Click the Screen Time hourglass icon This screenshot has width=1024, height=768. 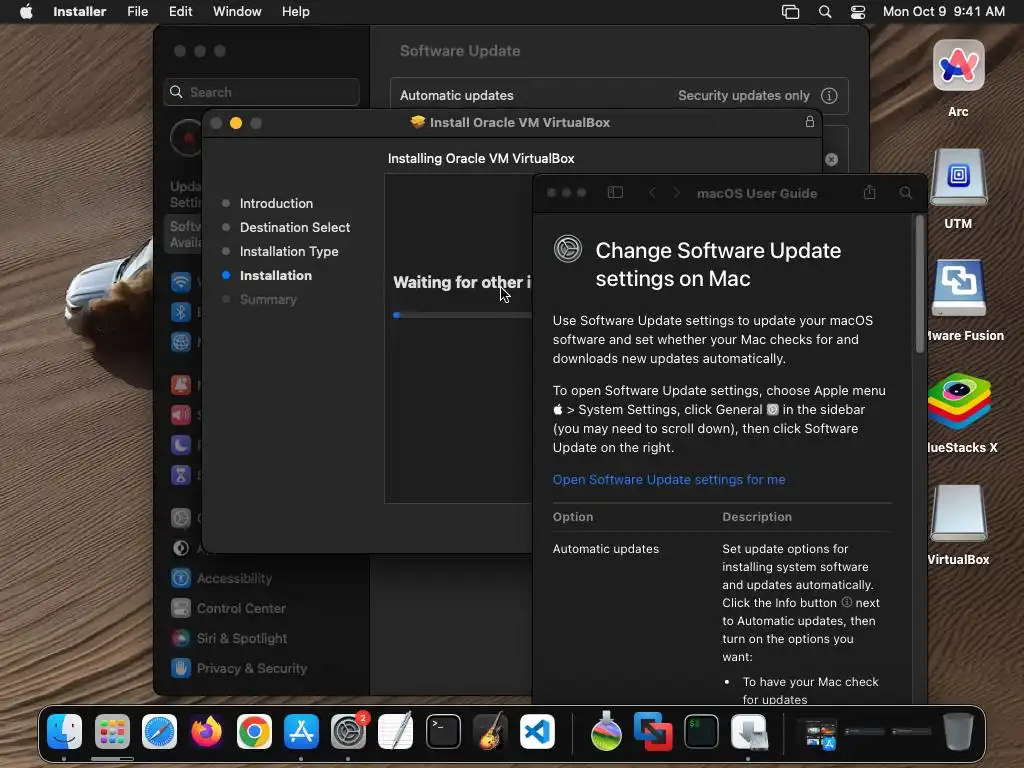tap(181, 475)
